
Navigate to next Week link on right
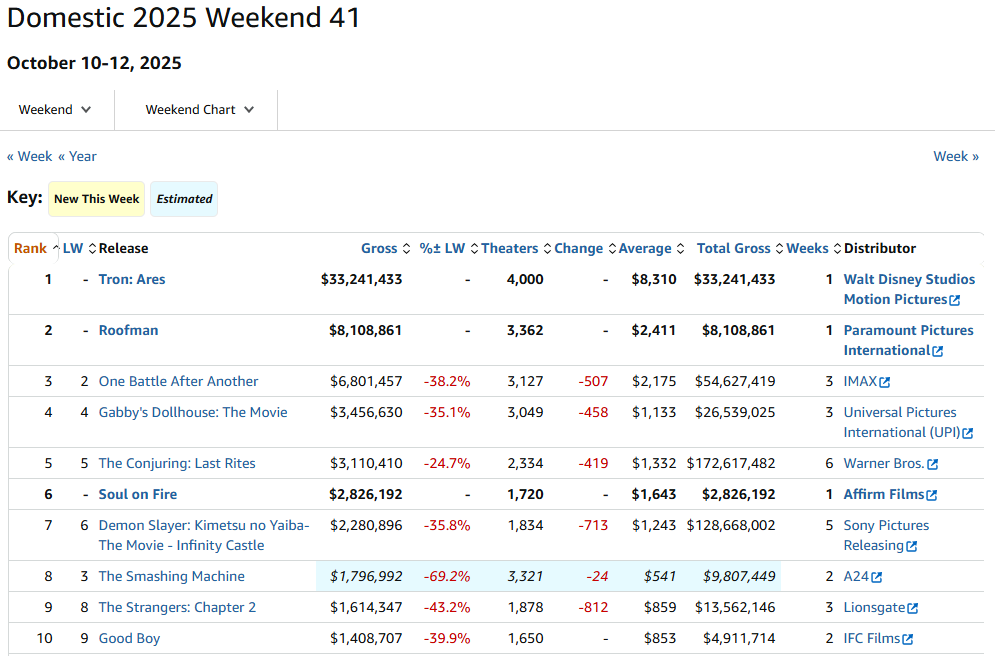click(x=955, y=156)
